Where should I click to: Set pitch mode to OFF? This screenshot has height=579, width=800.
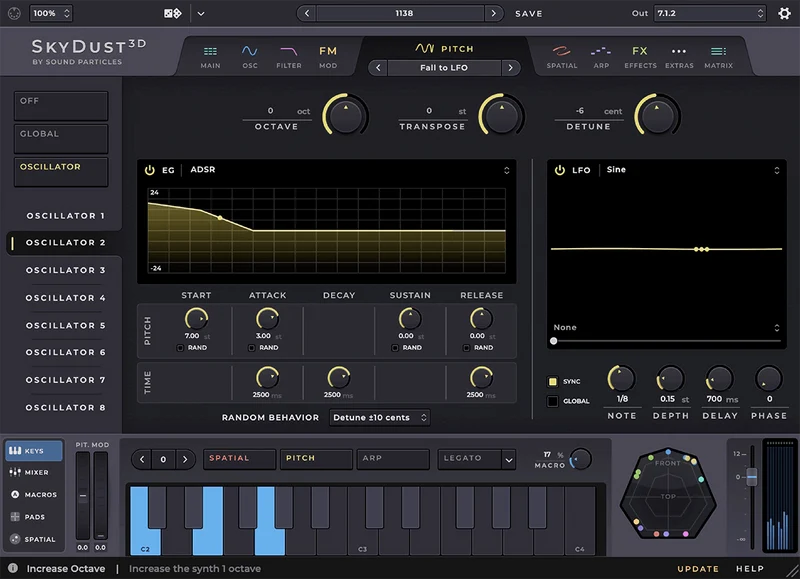[61, 106]
